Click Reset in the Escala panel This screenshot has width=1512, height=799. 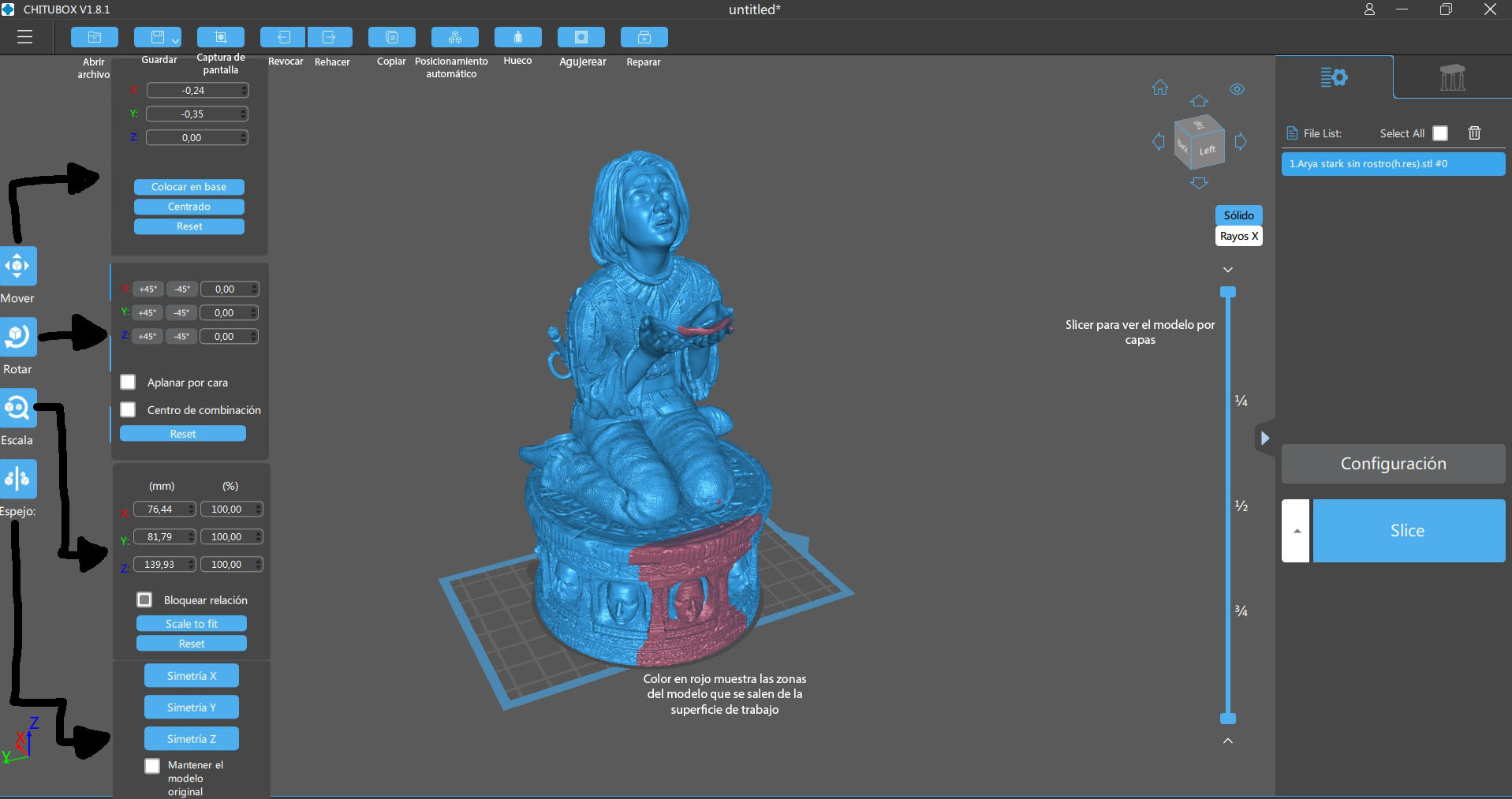(192, 644)
